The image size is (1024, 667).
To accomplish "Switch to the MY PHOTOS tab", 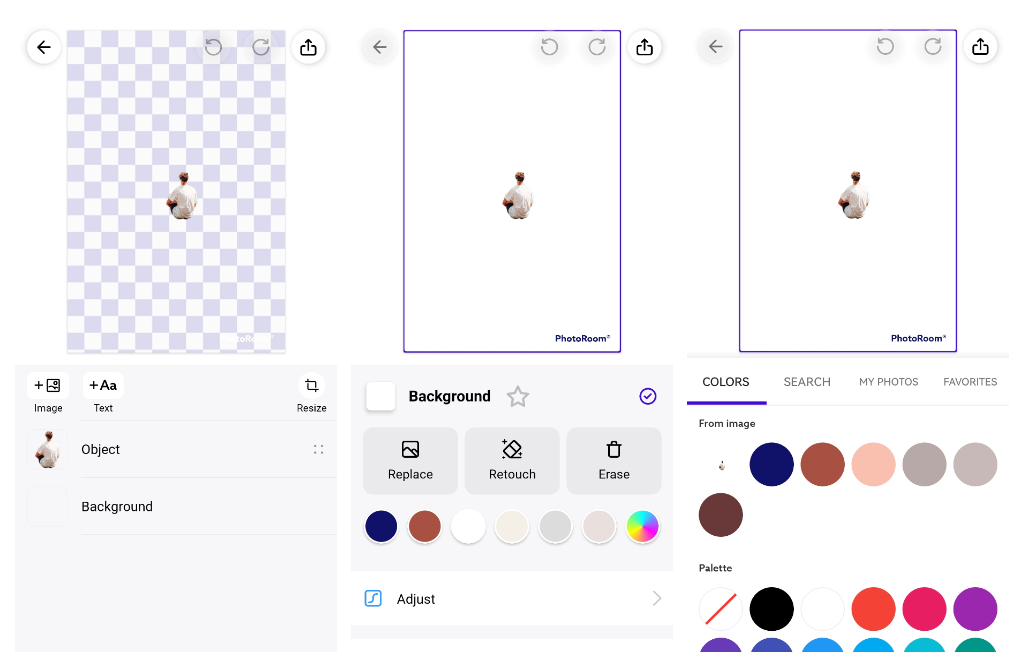I will pos(888,382).
